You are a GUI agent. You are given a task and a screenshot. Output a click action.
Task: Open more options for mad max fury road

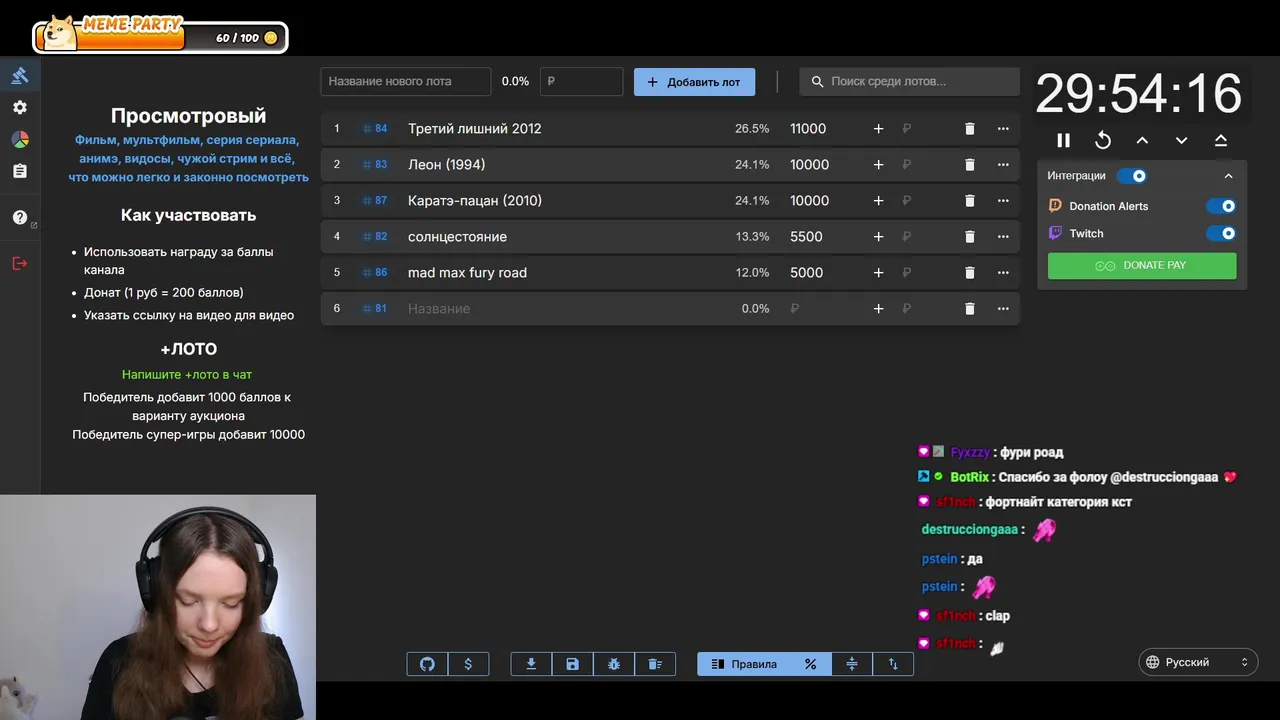point(1003,273)
